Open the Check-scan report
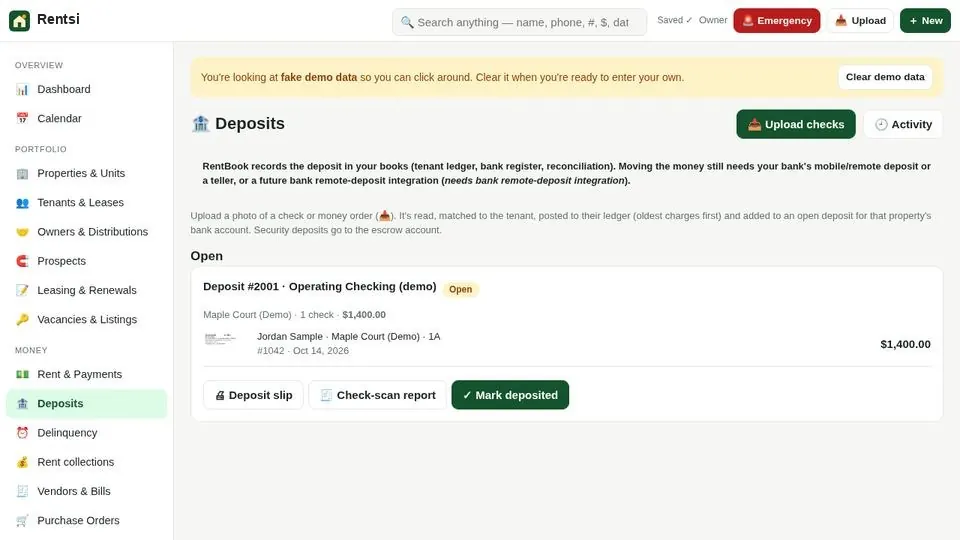 coord(378,395)
